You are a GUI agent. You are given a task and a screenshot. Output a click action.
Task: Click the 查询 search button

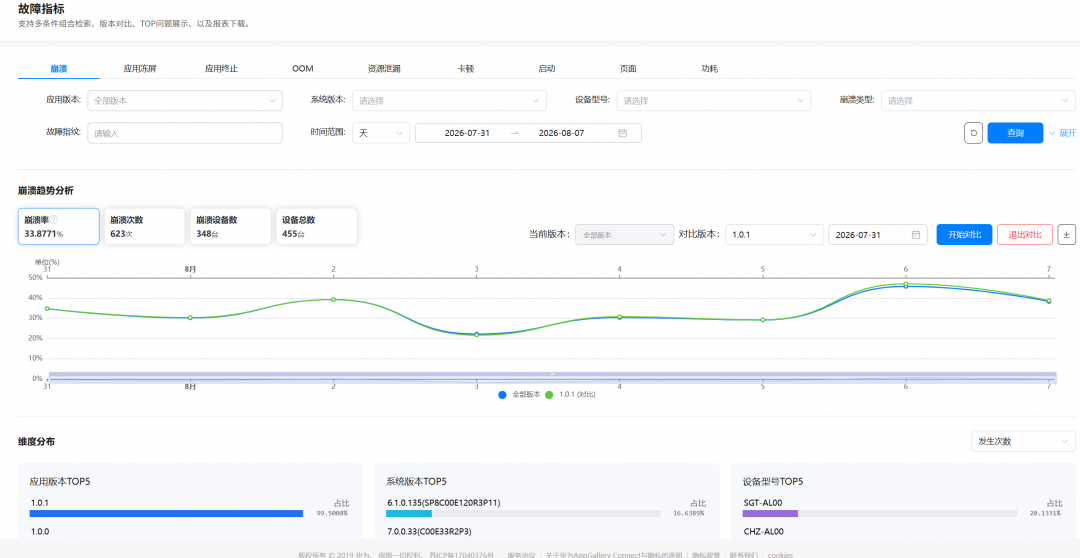pyautogui.click(x=1015, y=133)
